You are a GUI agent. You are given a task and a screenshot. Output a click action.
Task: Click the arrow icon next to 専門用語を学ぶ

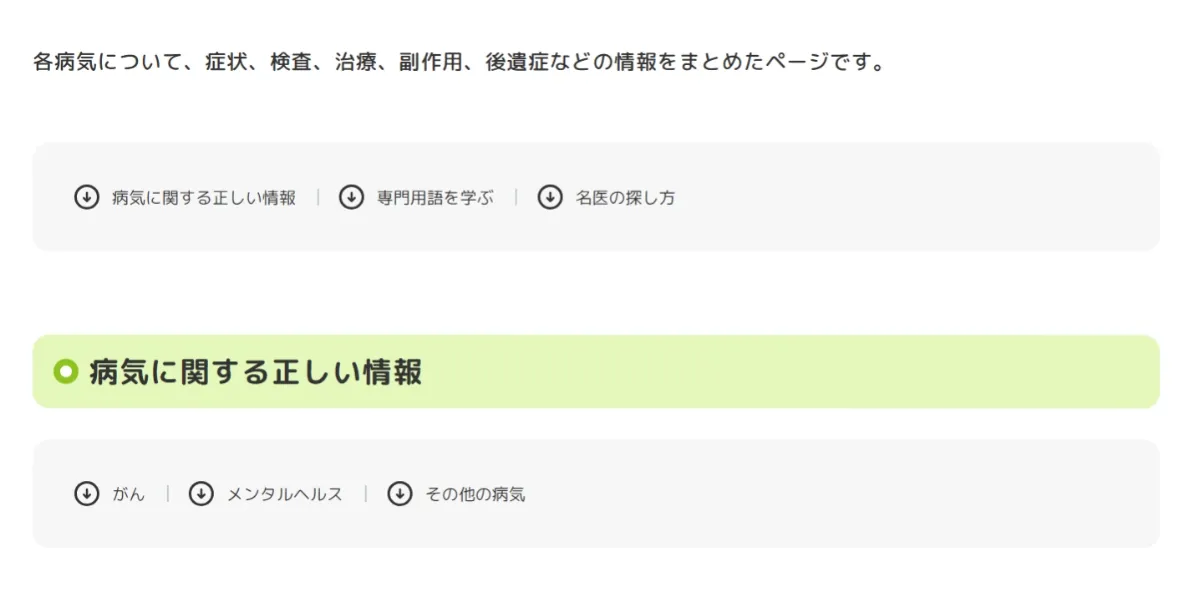tap(351, 197)
